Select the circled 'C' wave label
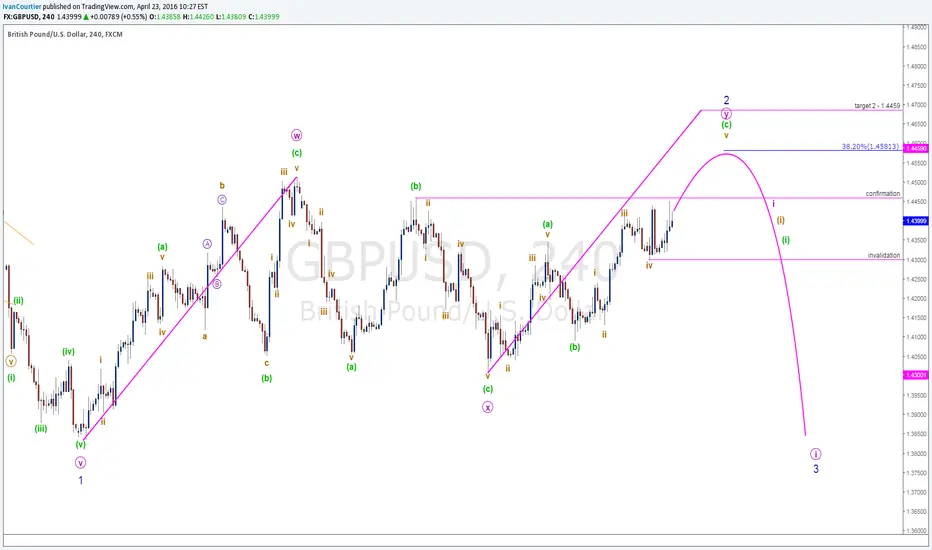 click(222, 200)
